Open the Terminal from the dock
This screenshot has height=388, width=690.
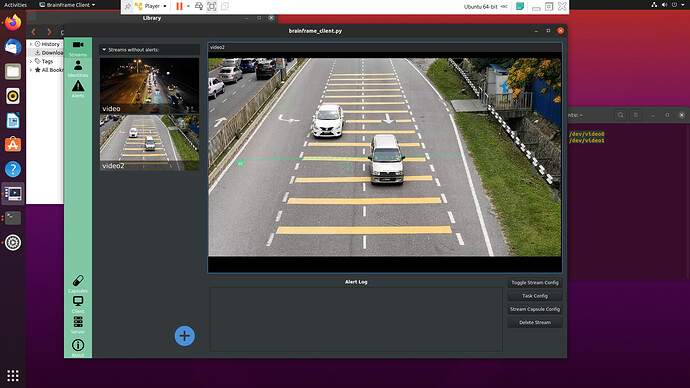[x=13, y=218]
